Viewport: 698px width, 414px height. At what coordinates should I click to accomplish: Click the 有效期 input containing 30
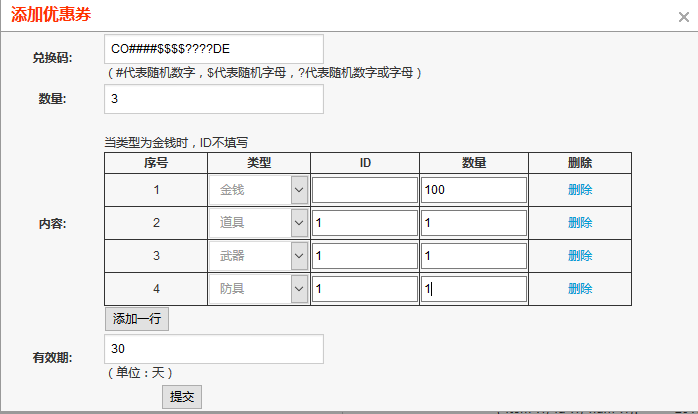point(214,349)
